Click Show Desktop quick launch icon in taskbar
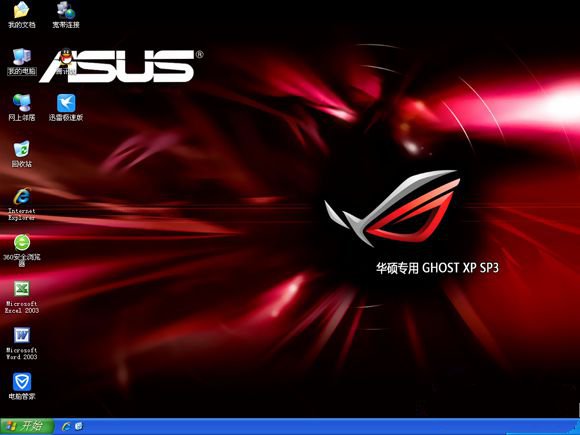This screenshot has height=435, width=580. [x=79, y=426]
